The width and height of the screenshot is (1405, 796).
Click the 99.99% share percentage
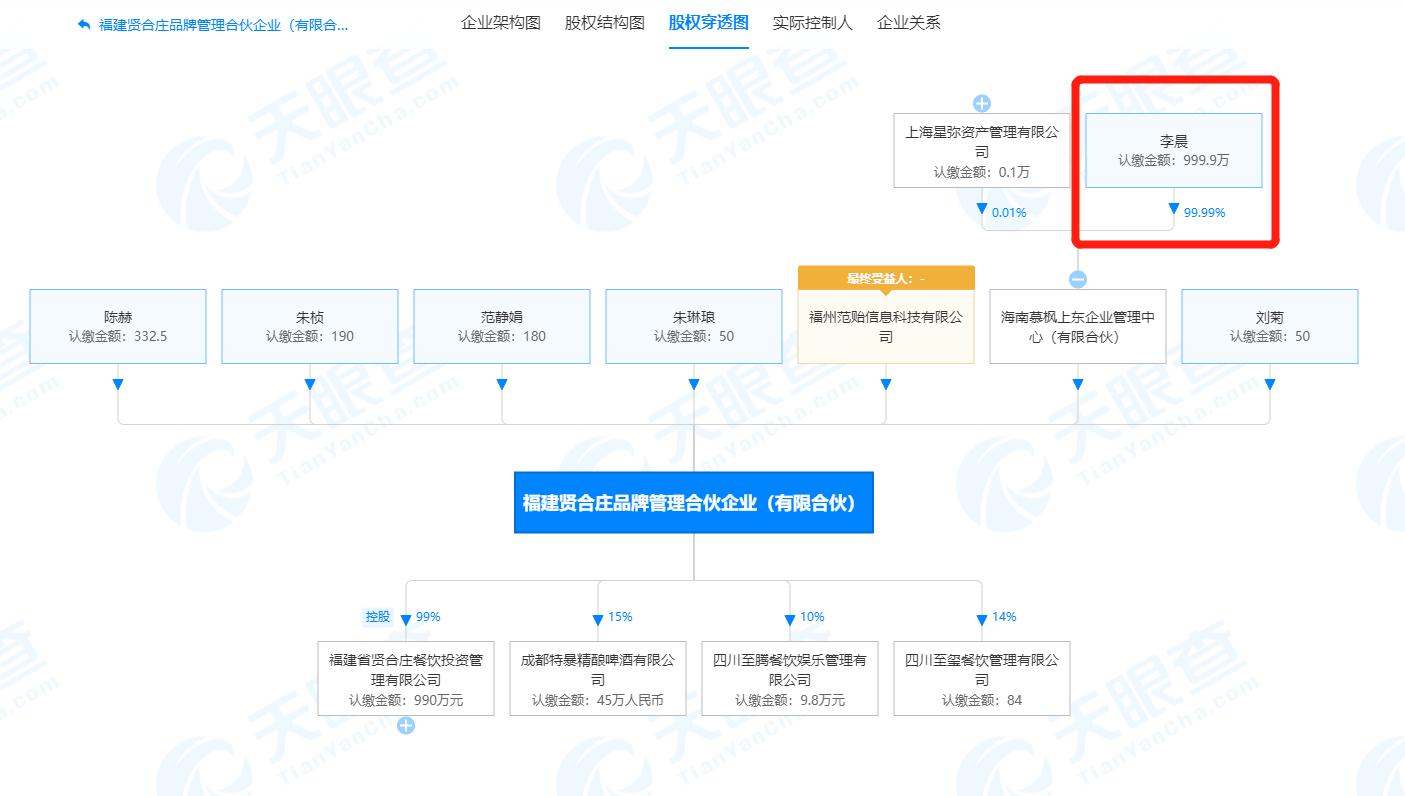[x=1204, y=212]
